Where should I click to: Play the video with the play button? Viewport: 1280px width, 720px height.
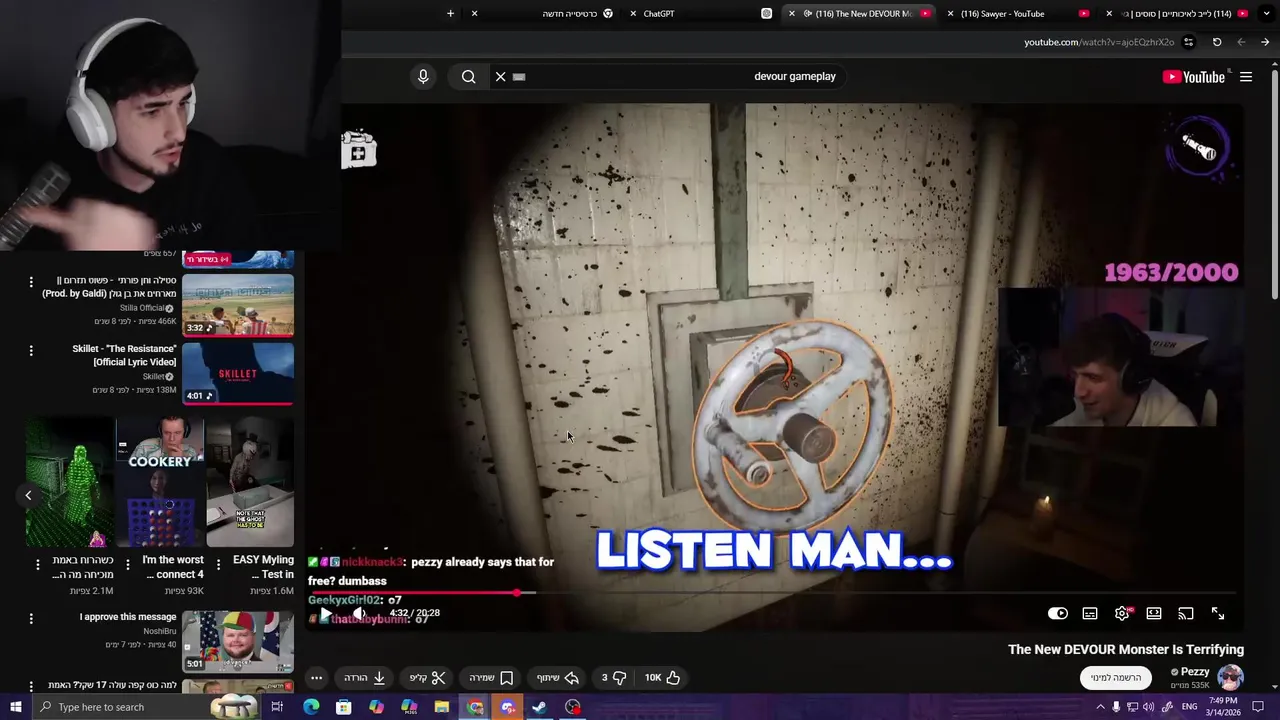325,613
